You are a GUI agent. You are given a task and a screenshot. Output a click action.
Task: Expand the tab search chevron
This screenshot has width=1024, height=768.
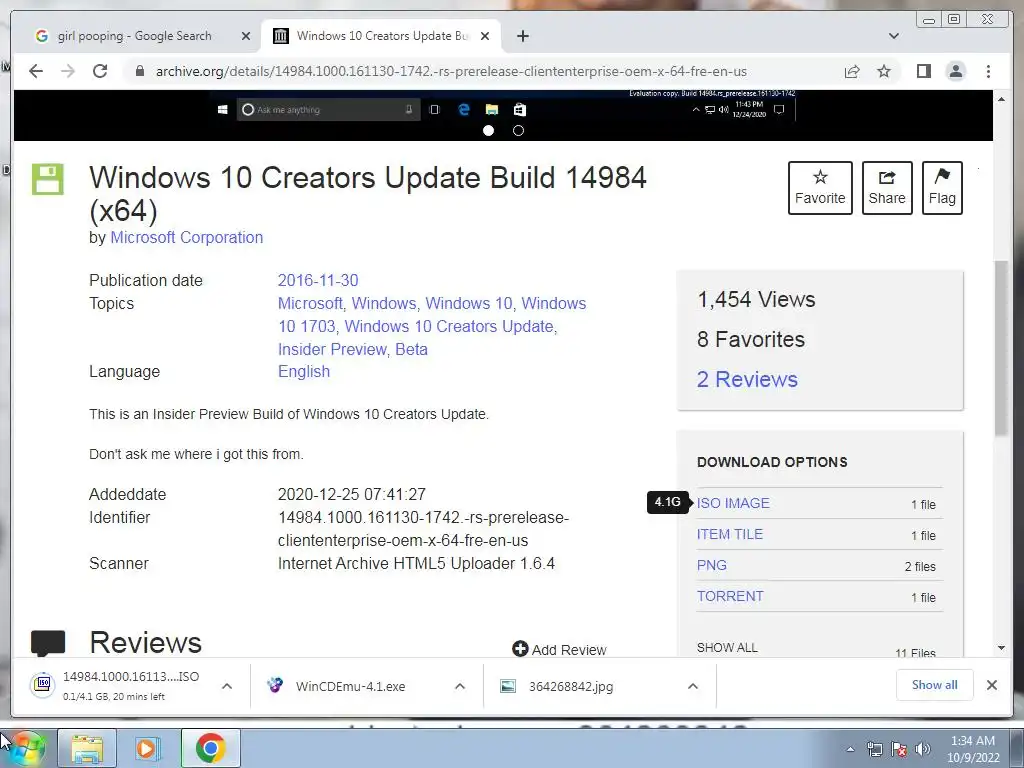[894, 36]
